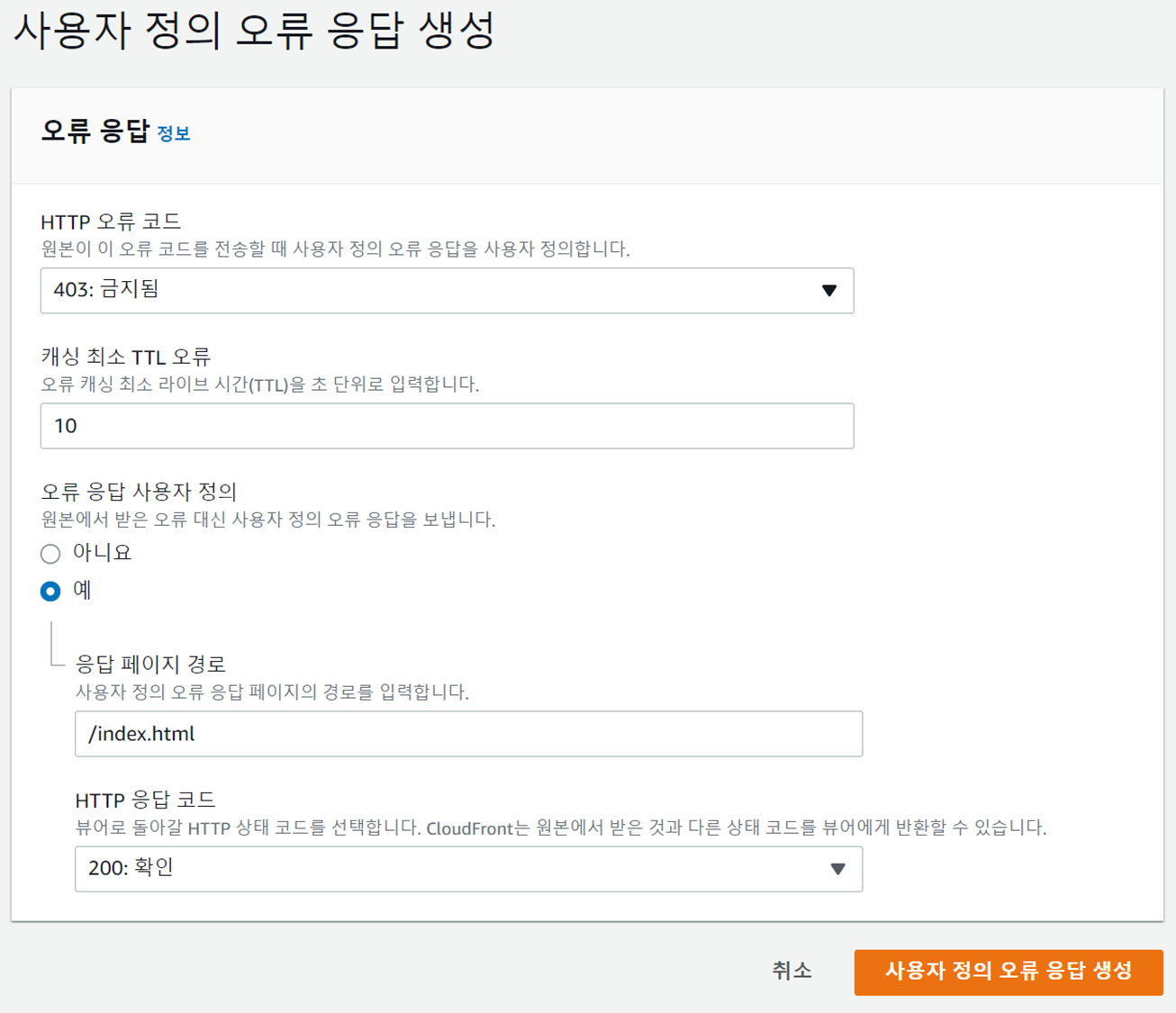The image size is (1176, 1013).
Task: Open the '정보' help link
Action: coord(176,133)
